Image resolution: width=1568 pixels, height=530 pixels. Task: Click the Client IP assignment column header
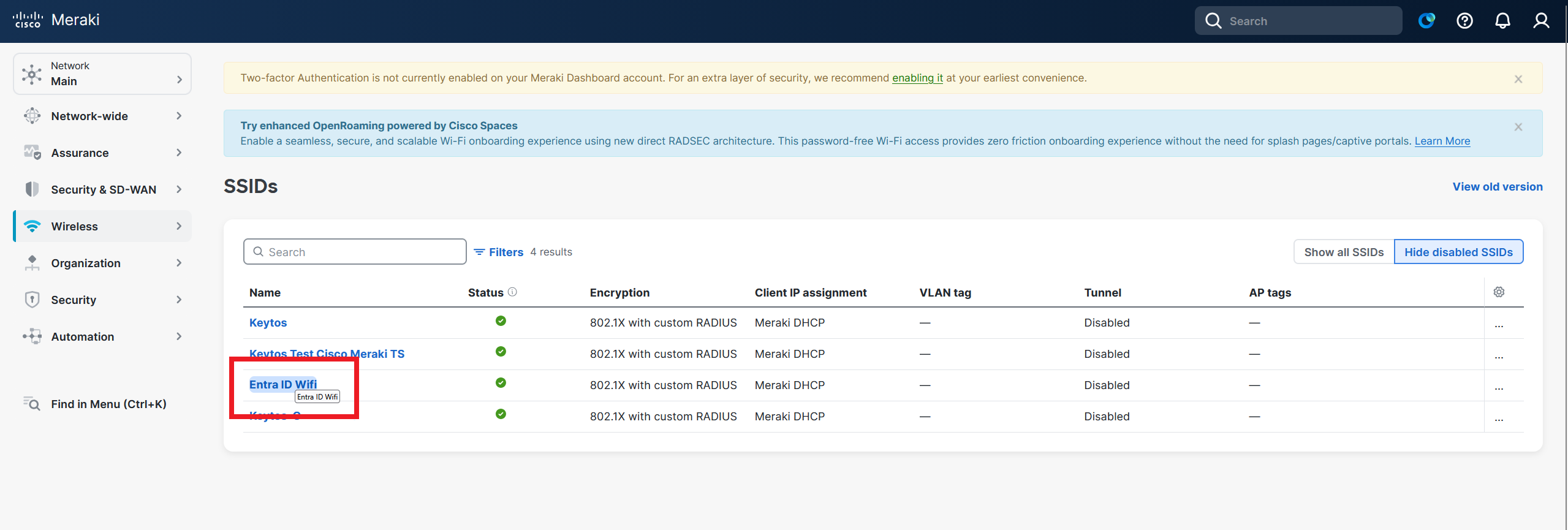click(x=811, y=293)
